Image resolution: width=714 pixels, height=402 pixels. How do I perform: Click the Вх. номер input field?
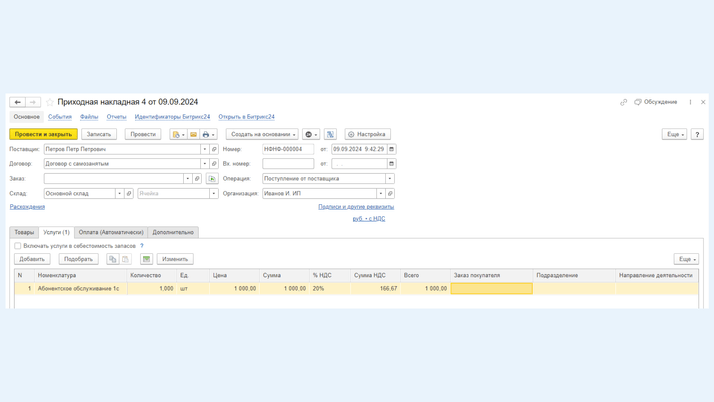(x=288, y=164)
